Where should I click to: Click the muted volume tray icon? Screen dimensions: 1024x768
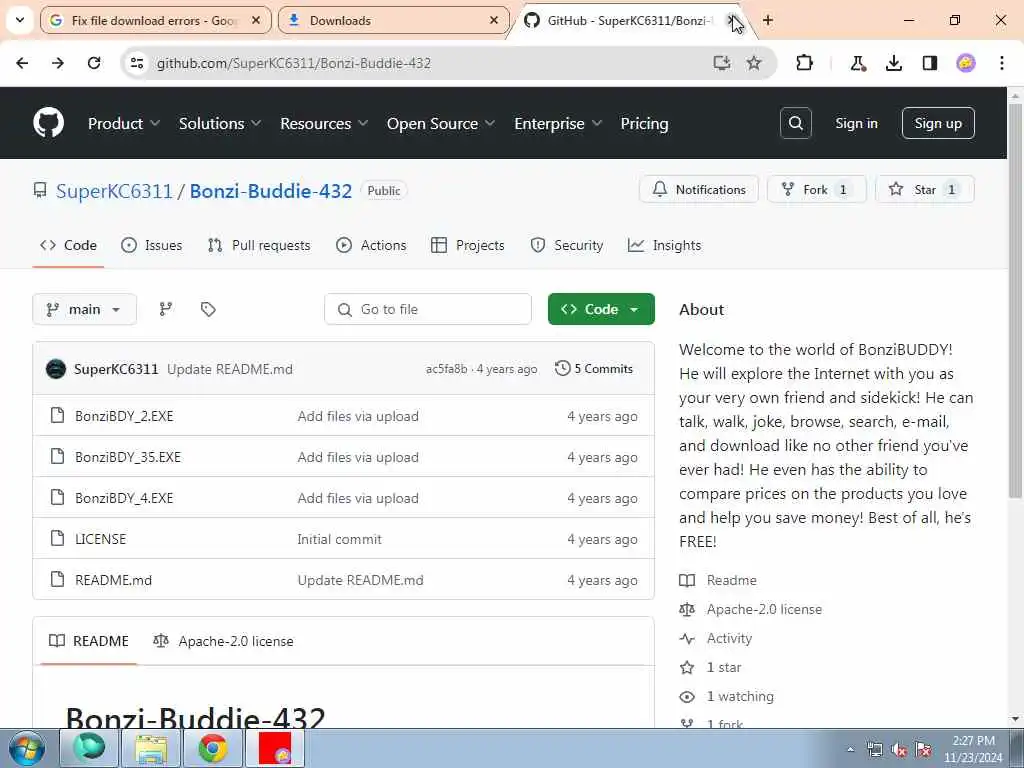[899, 750]
